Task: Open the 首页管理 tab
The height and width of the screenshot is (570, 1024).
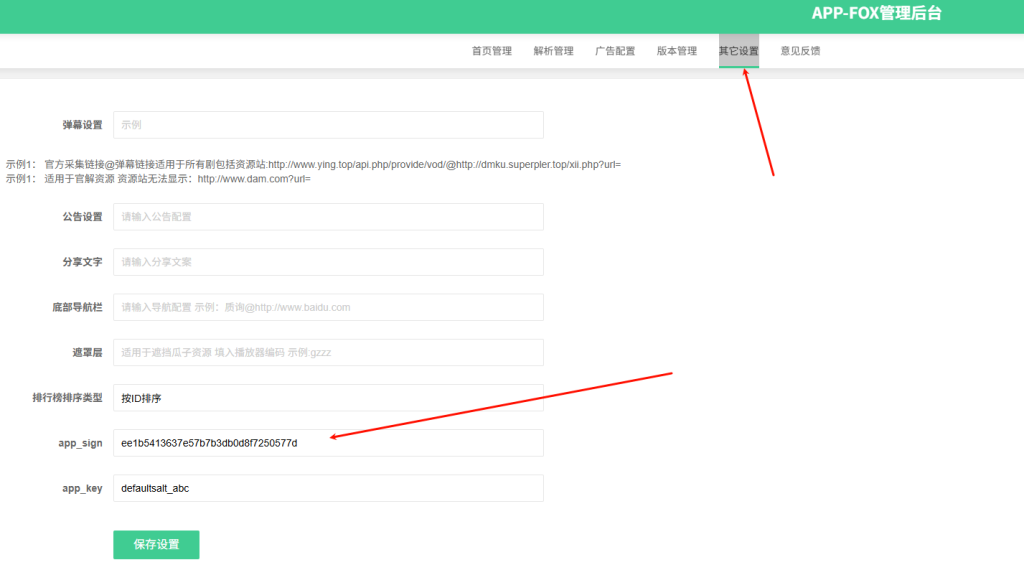Action: tap(491, 51)
